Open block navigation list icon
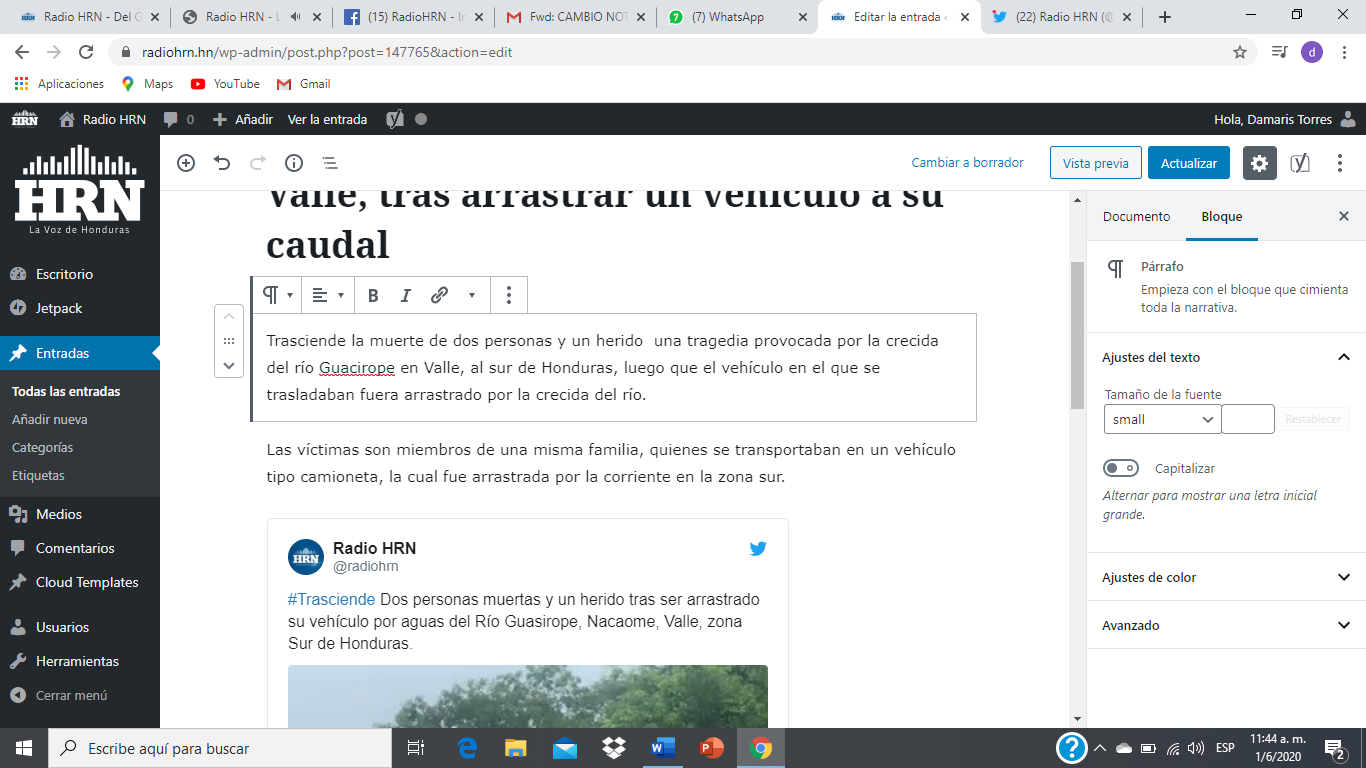The height and width of the screenshot is (768, 1366). 330,163
